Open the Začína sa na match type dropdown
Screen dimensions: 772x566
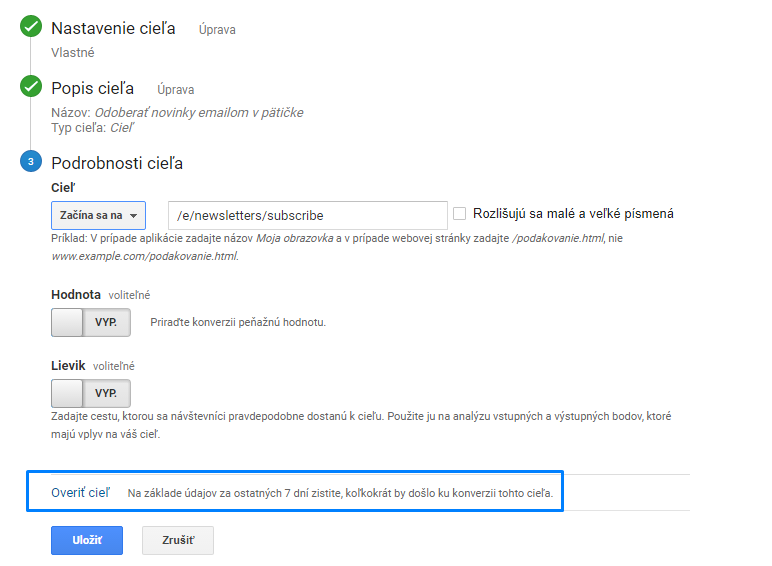[98, 216]
